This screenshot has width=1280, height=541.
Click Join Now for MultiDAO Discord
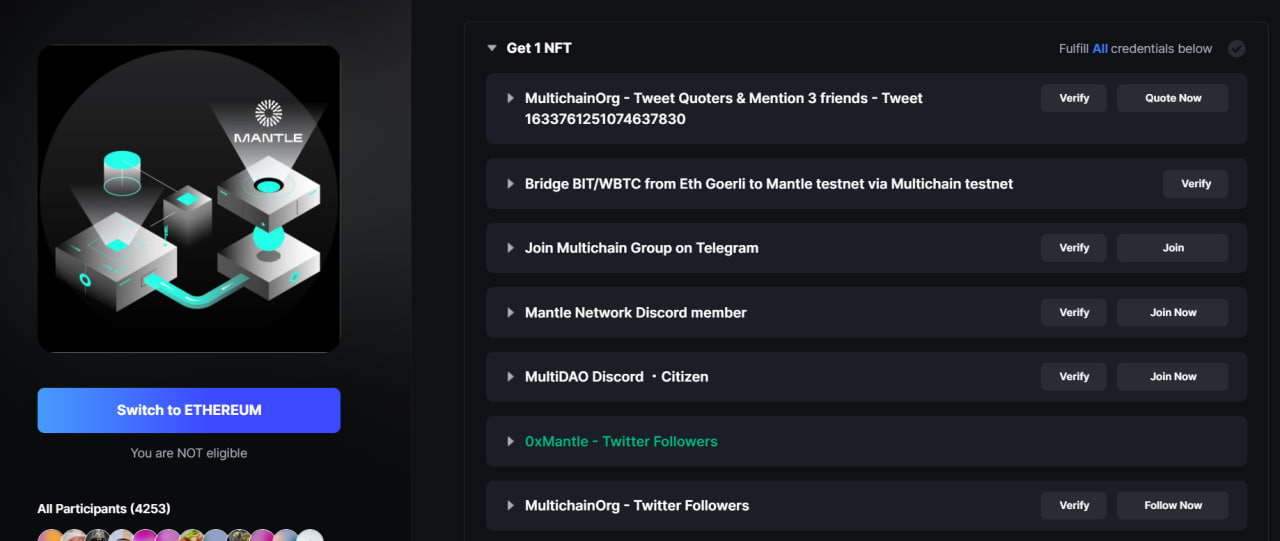[1172, 377]
